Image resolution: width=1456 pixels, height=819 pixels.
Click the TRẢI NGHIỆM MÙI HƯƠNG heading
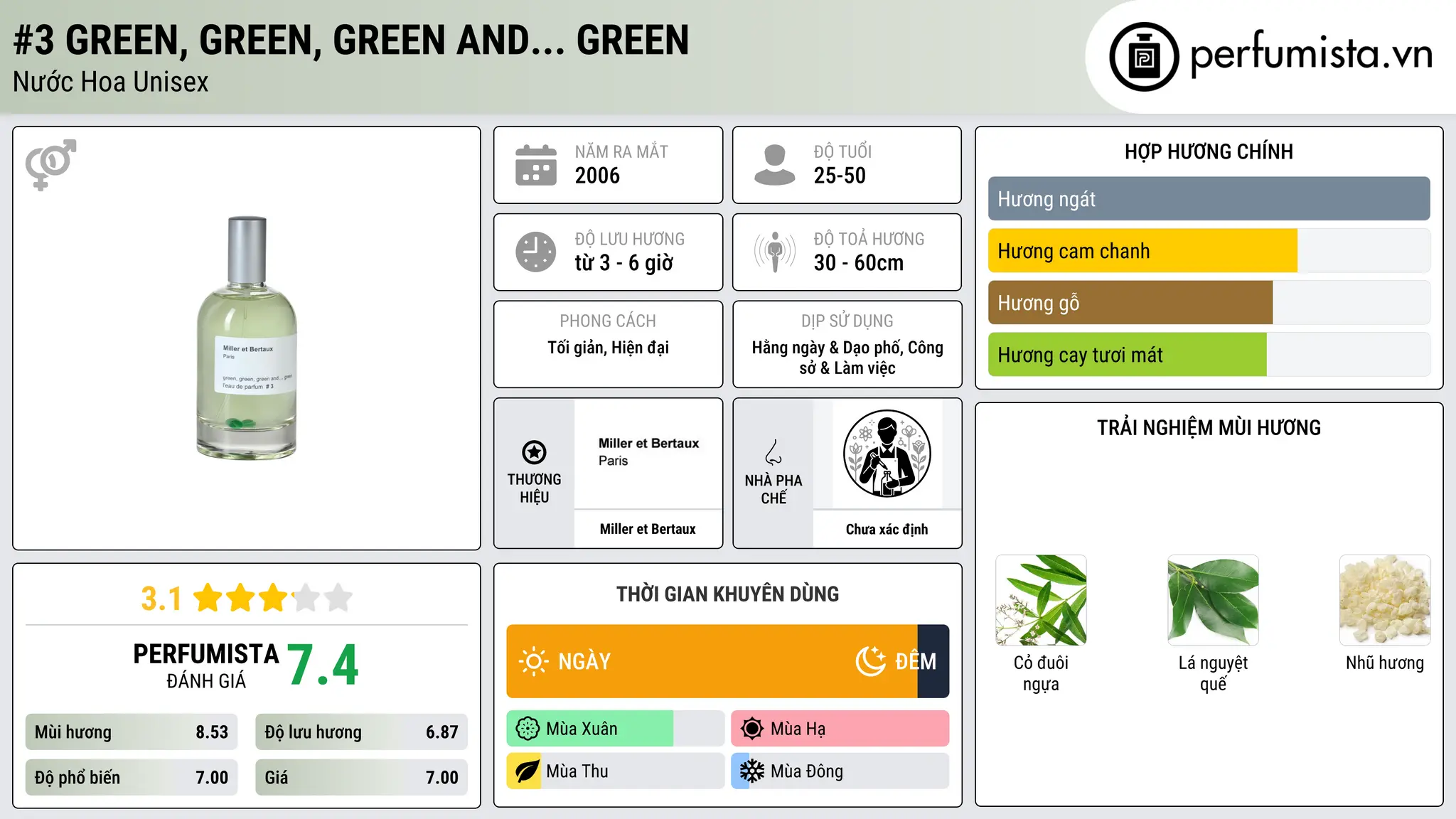pyautogui.click(x=1209, y=427)
